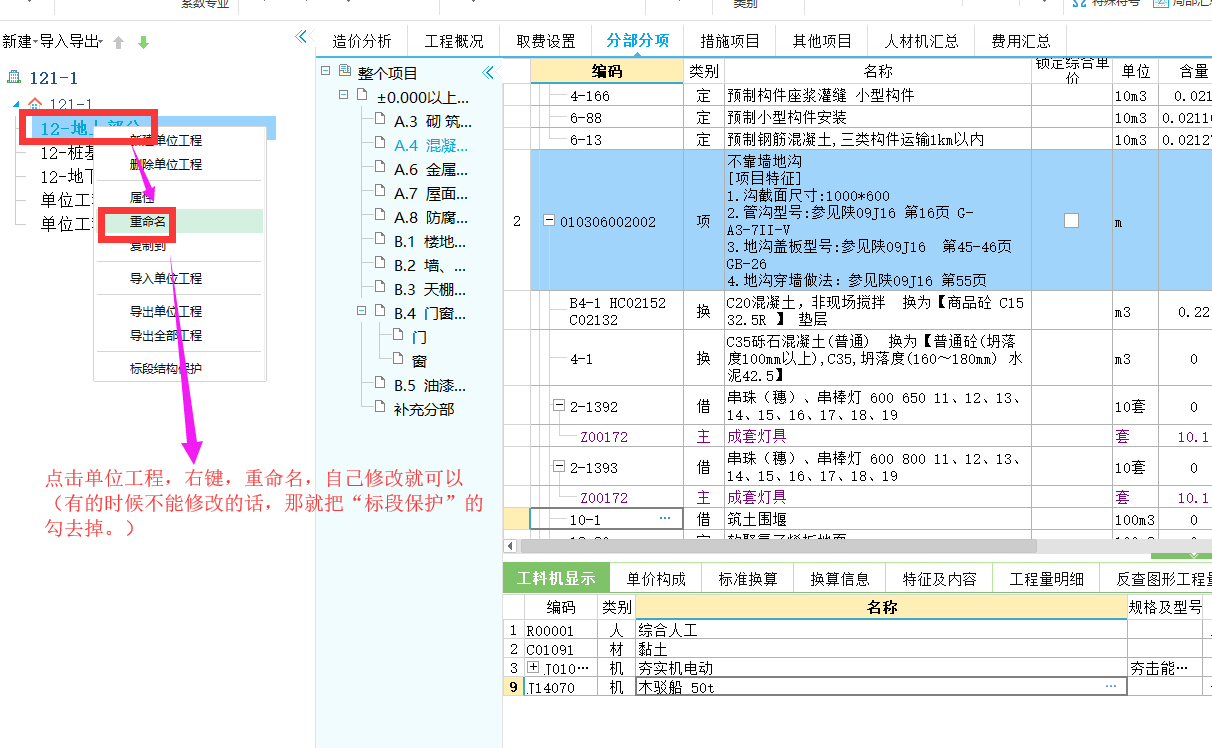The height and width of the screenshot is (748, 1212).
Task: Collapse the 整个项目 root node
Action: 326,72
